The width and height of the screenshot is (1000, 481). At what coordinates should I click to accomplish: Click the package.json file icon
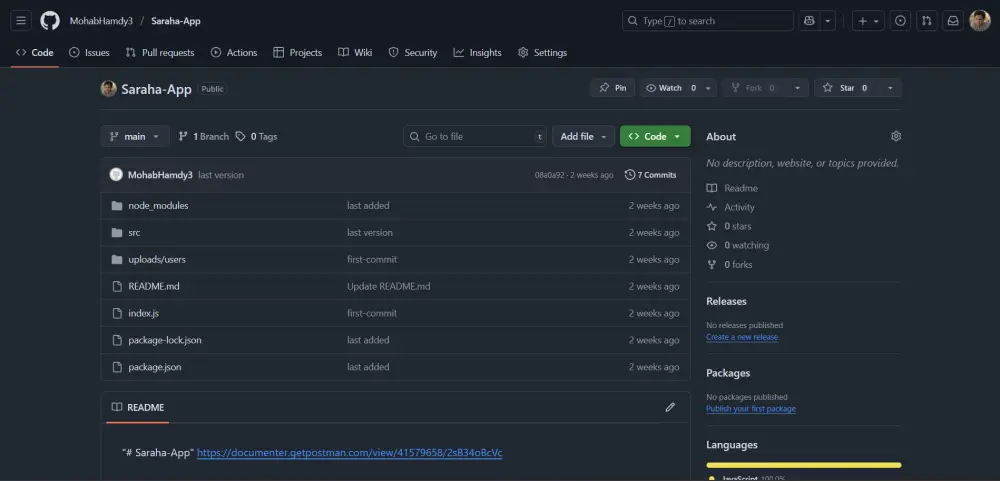(117, 367)
